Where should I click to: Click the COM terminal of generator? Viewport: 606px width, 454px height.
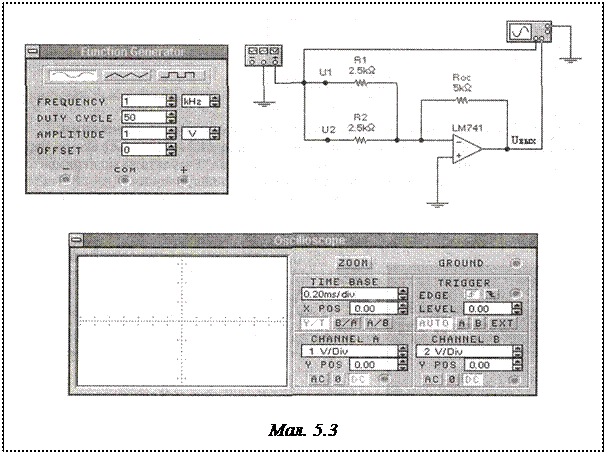pyautogui.click(x=124, y=180)
